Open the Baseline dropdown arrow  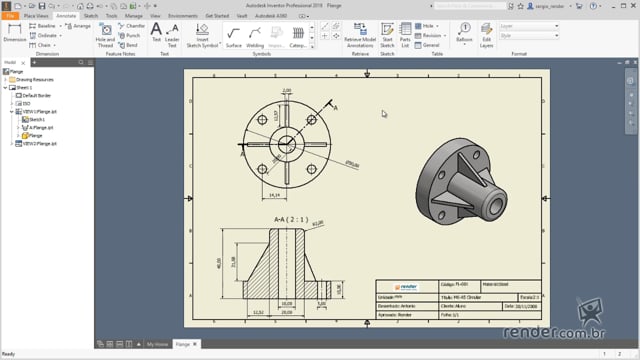60,26
